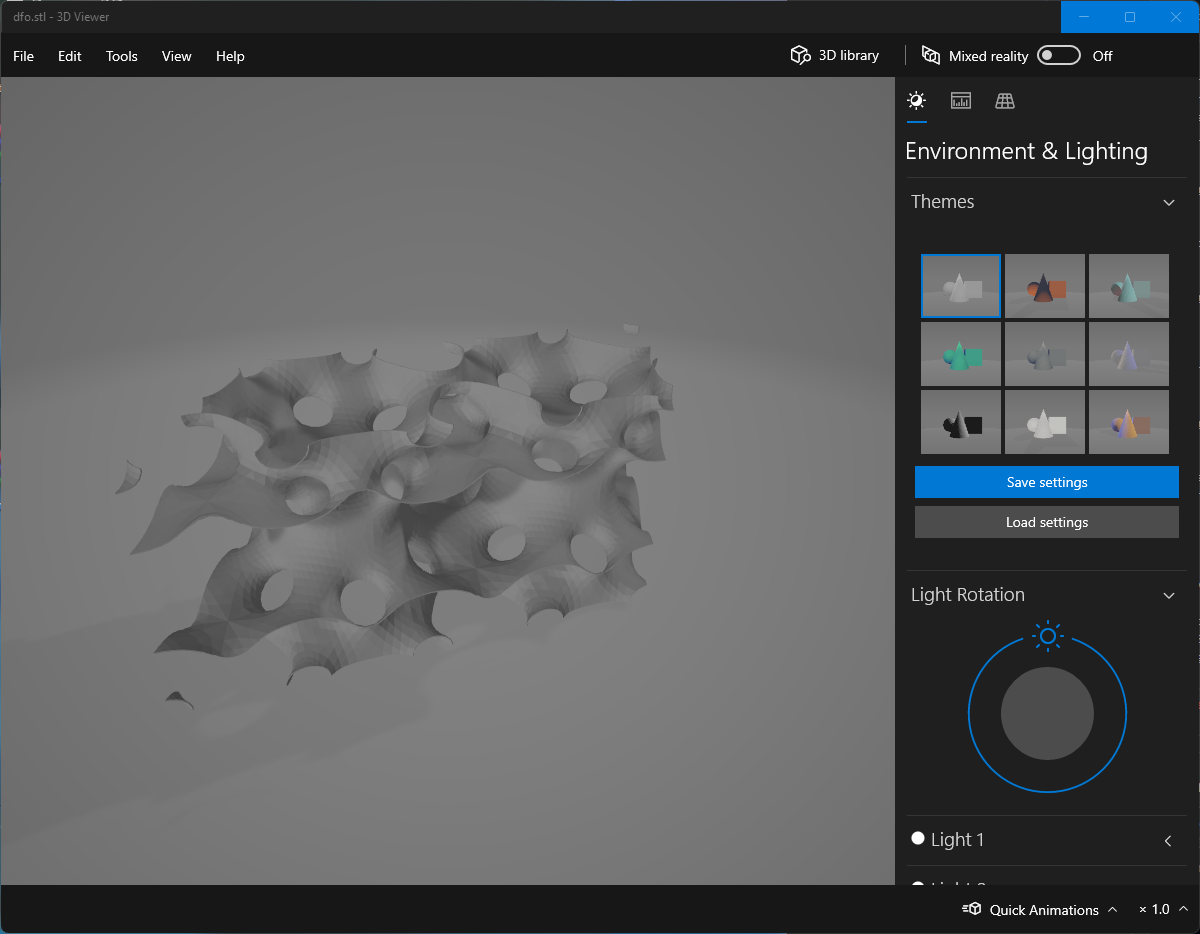Expand the Light 1 settings arrow
Screen dimensions: 1200x934
click(x=1168, y=841)
